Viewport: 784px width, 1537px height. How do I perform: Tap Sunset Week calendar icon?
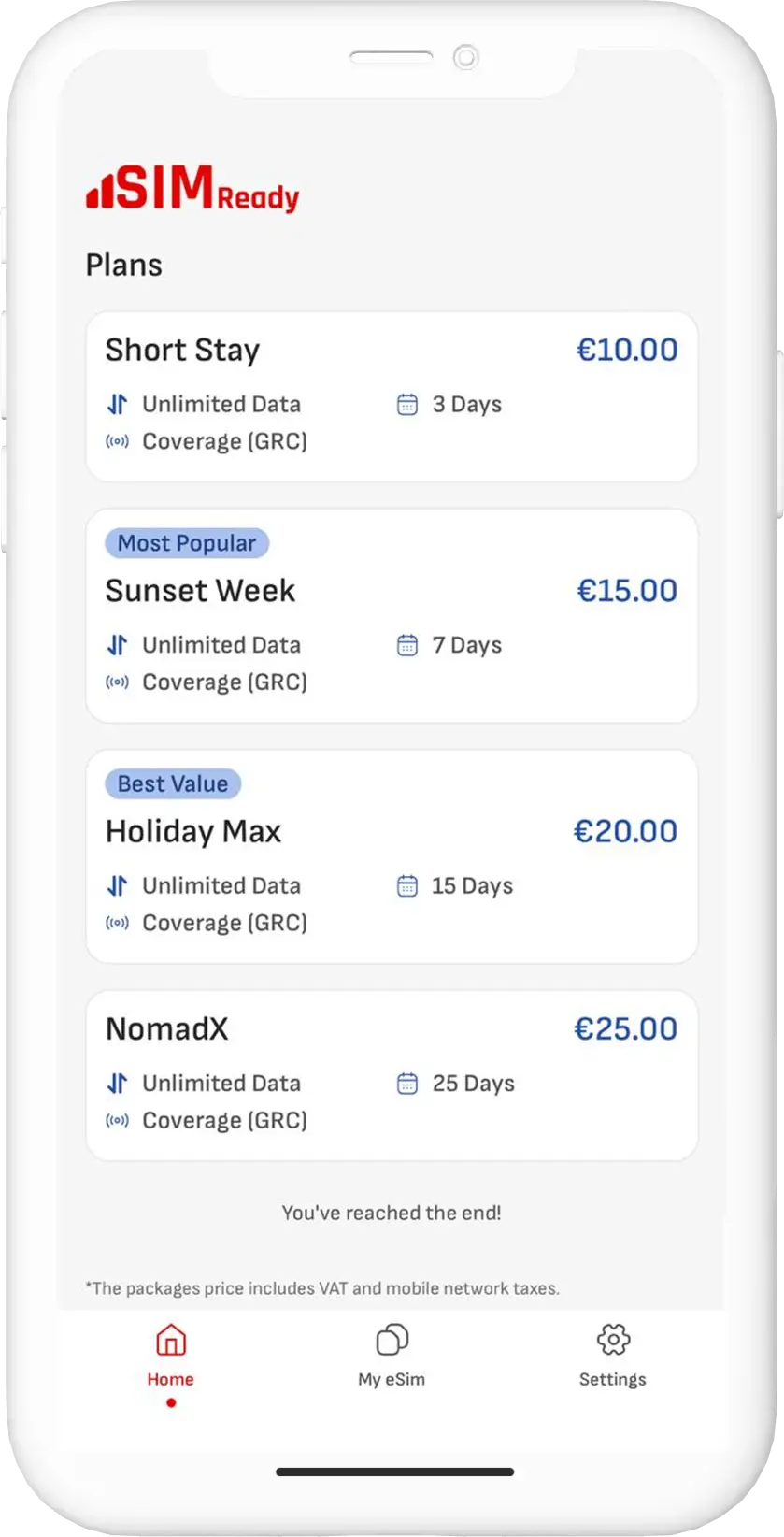point(407,645)
